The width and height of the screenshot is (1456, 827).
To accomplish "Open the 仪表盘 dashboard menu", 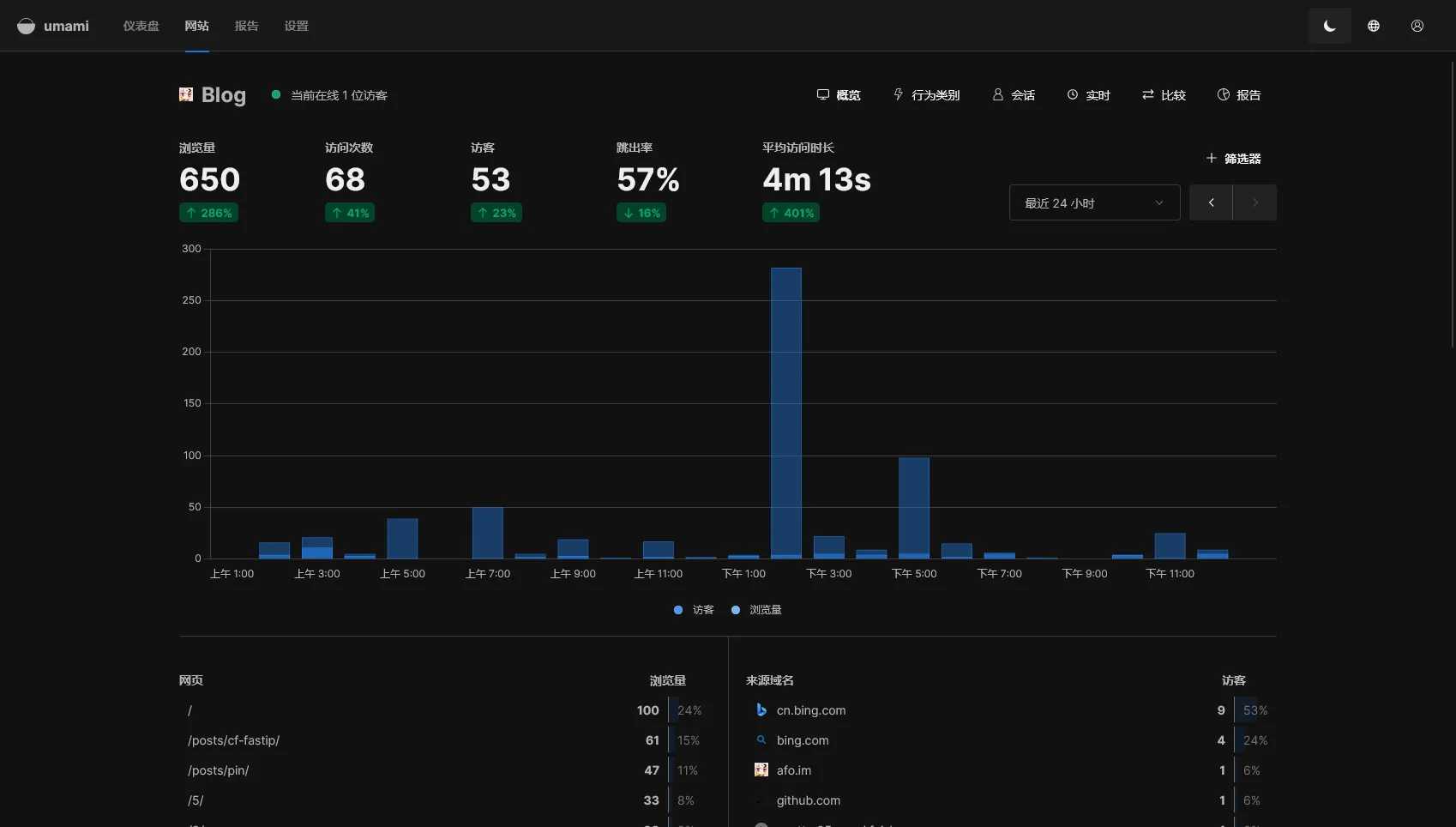I will pyautogui.click(x=141, y=26).
